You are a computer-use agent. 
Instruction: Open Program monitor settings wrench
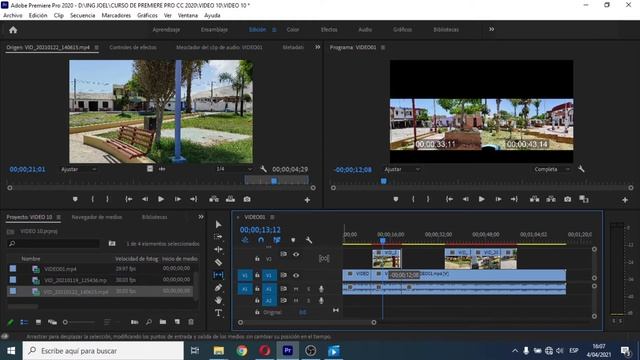pyautogui.click(x=581, y=169)
